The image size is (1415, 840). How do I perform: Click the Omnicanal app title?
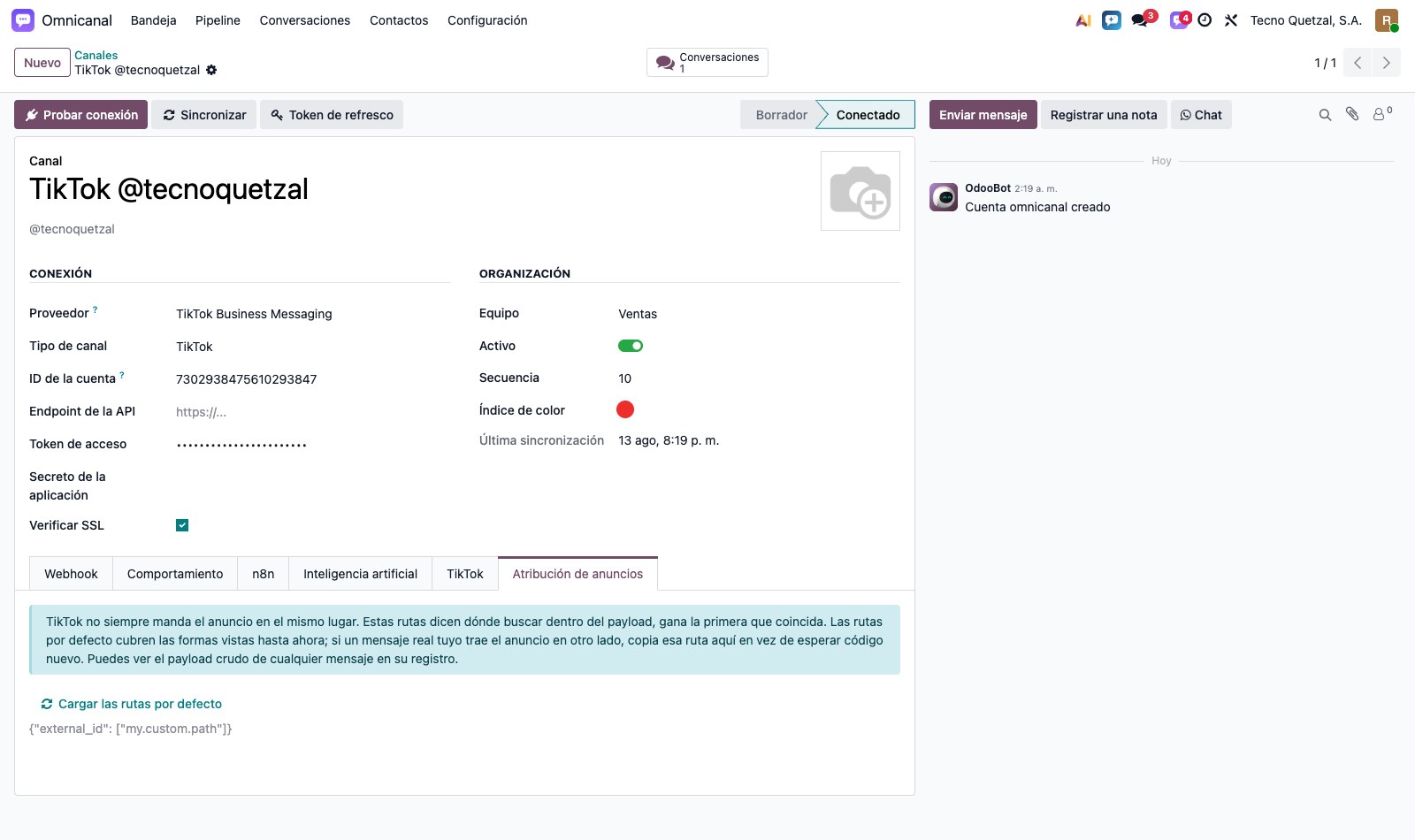pyautogui.click(x=77, y=20)
